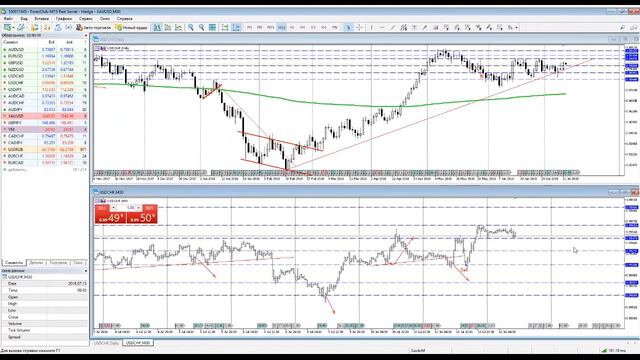The height and width of the screenshot is (360, 640).
Task: Switch to Символы tab in Market Watch
Action: coord(14,263)
